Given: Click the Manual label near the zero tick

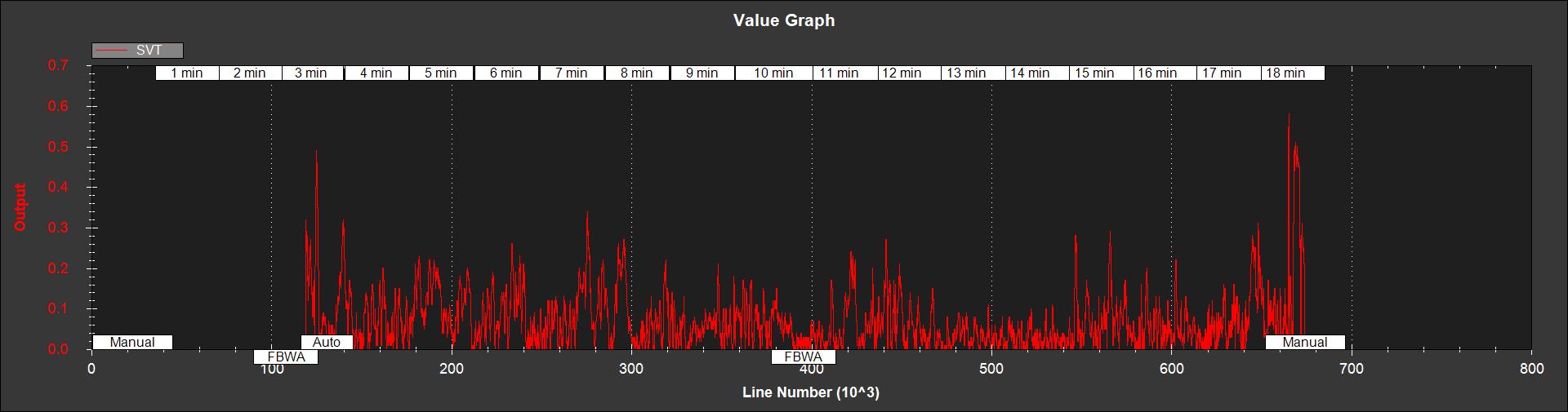Looking at the screenshot, I should (132, 343).
